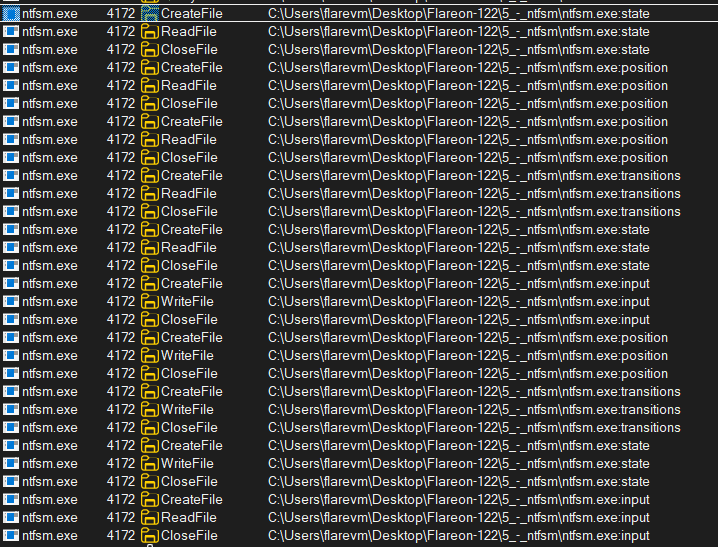718x547 pixels.
Task: Click the process icon in the ReadFile :input row
Action: click(11, 518)
